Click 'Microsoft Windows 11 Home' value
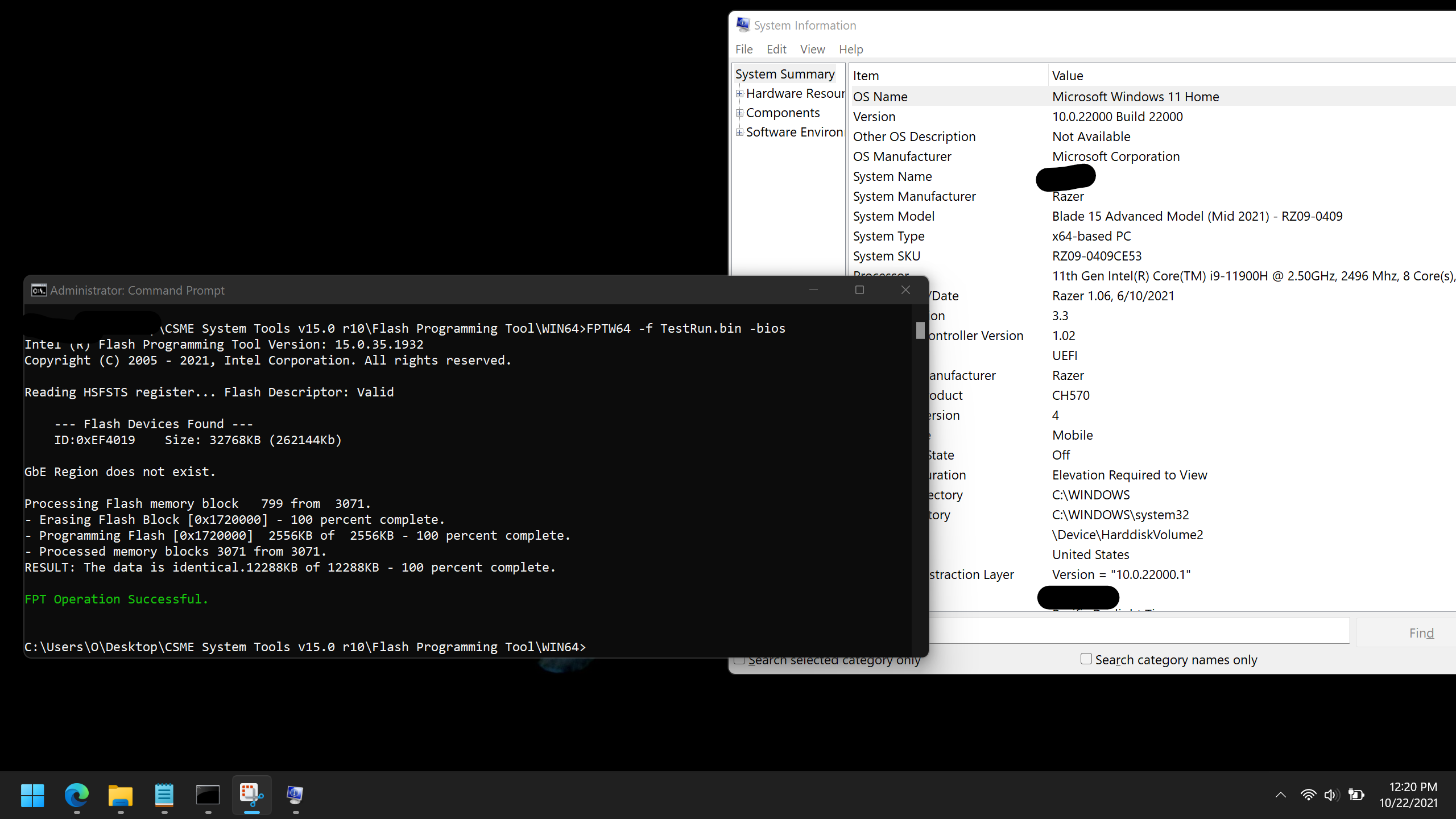This screenshot has height=819, width=1456. pos(1135,97)
